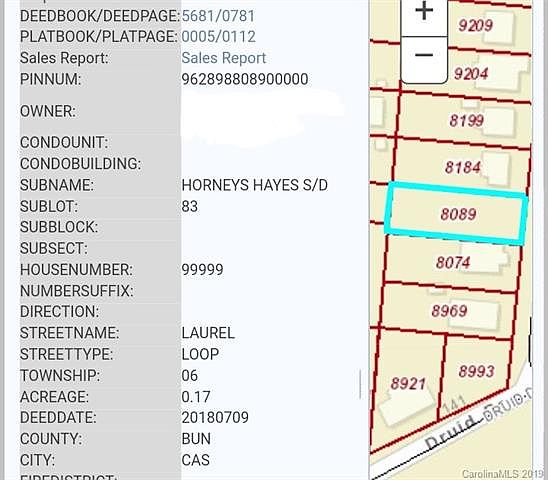Click the scrollbar handle beside the details panel
Image resolution: width=548 pixels, height=480 pixels.
[x=360, y=384]
